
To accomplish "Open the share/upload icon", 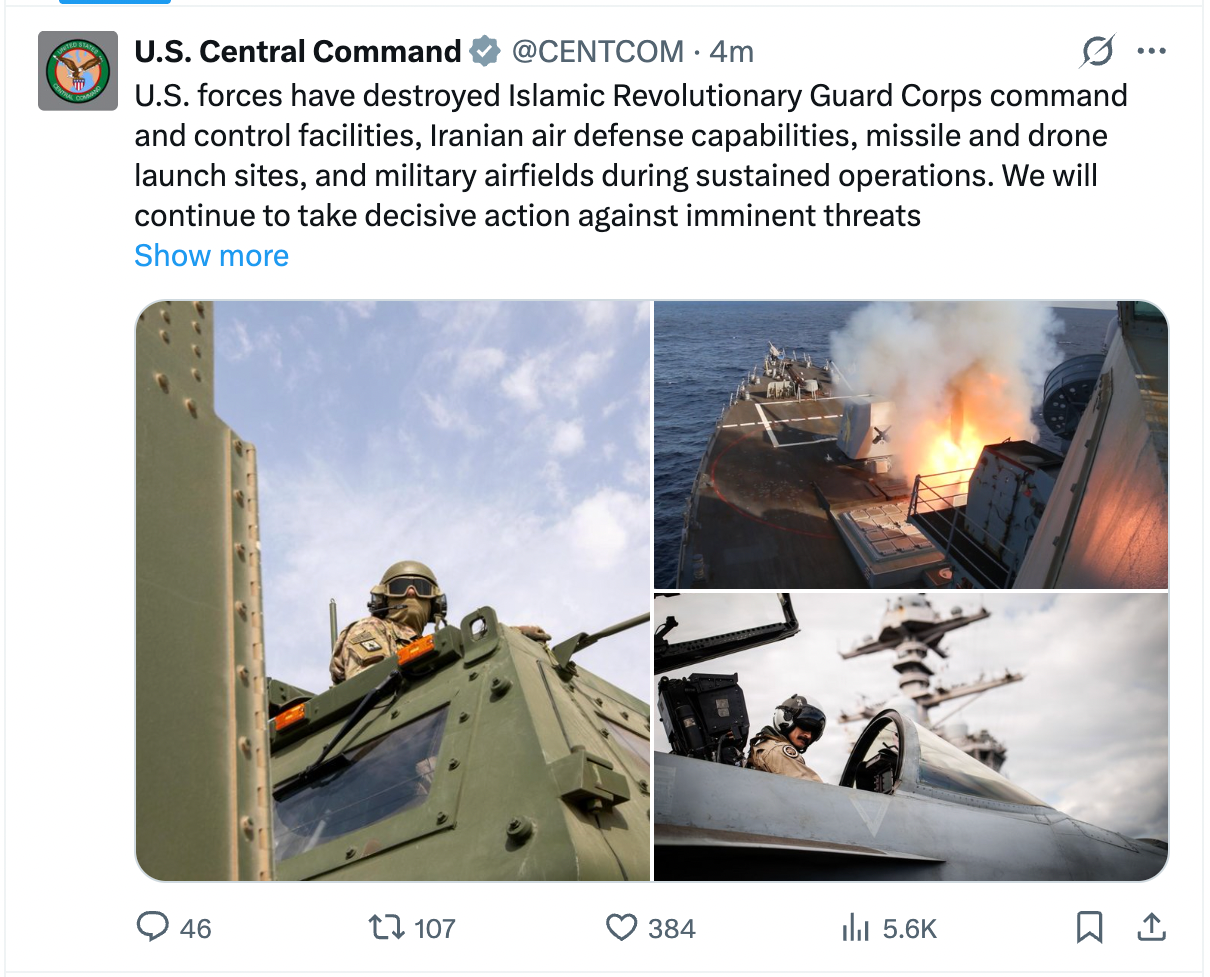I will click(x=1152, y=928).
